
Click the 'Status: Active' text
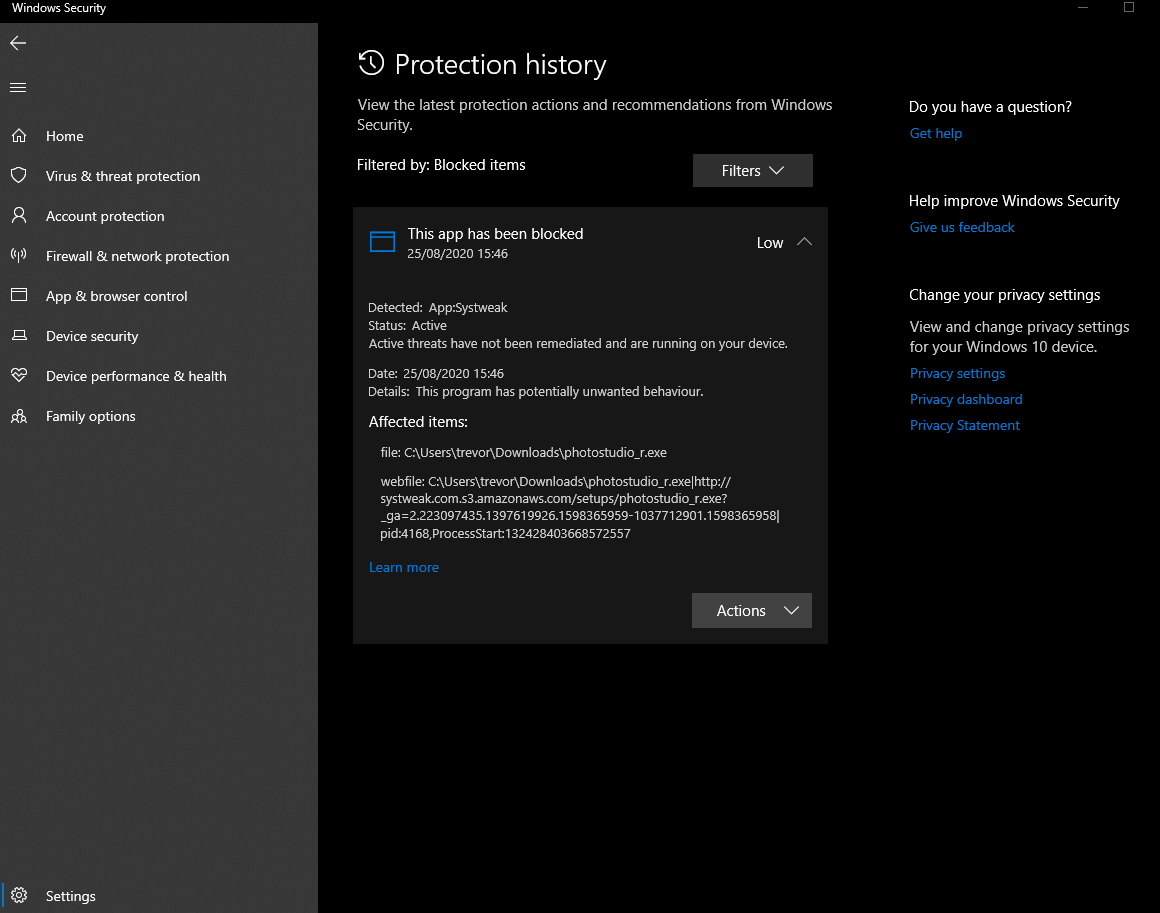407,326
